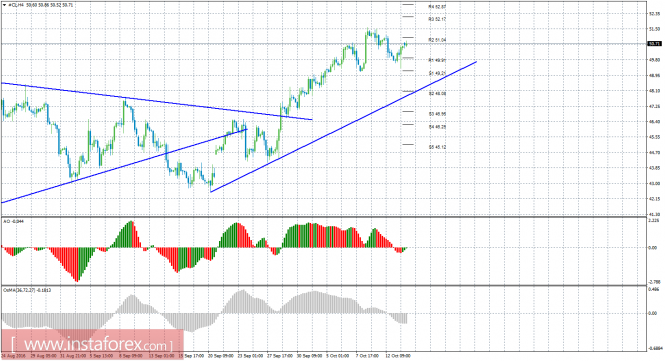Click the current price tag on price axis
Screen dimensions: 665x361
tap(654, 44)
